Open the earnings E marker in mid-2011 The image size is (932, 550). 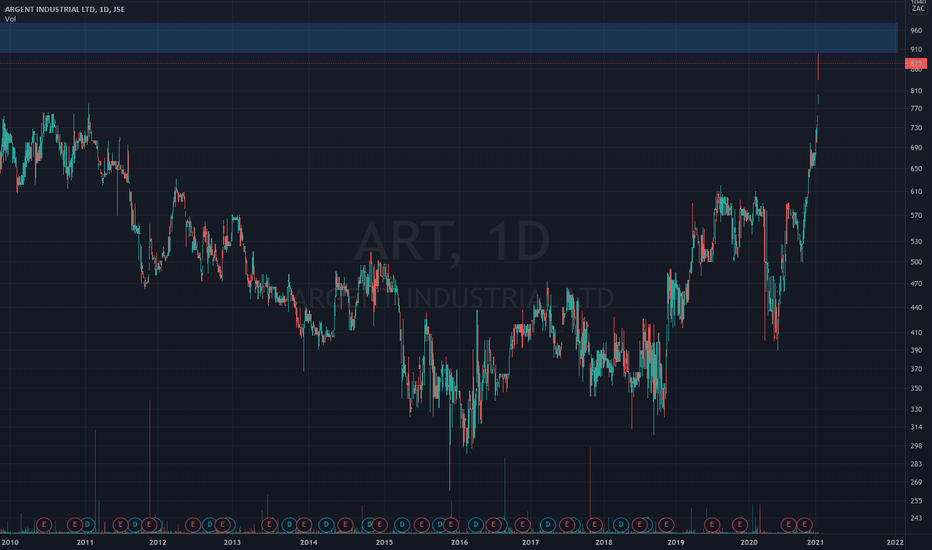(121, 524)
